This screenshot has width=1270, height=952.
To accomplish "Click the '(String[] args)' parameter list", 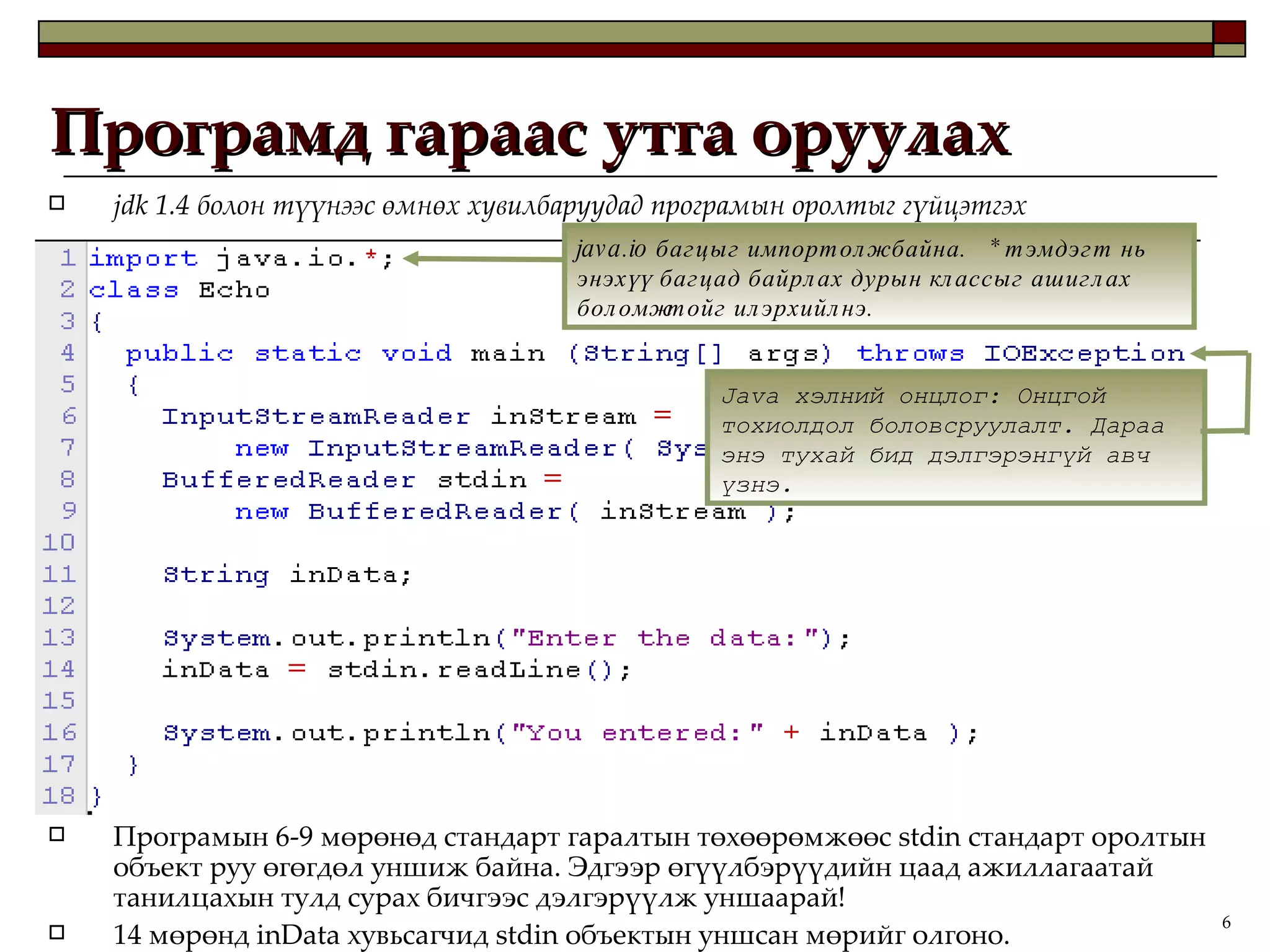I will (x=700, y=353).
